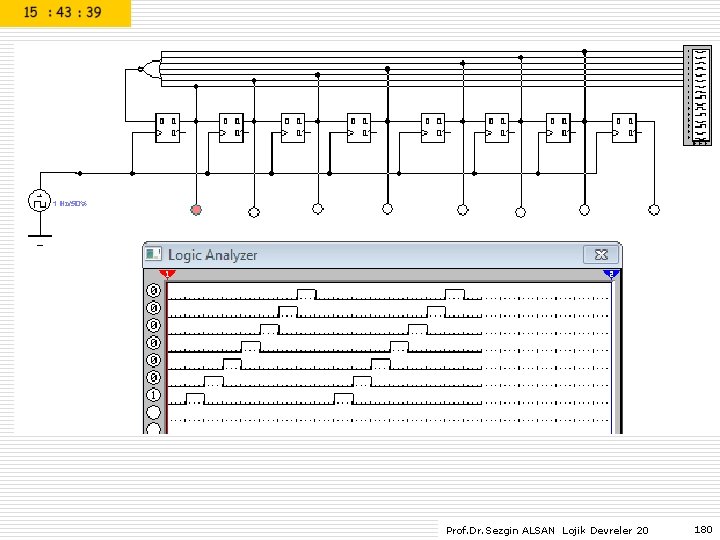This screenshot has width=720, height=540.
Task: Select the clock source symbol labeled 1 Hz/50%
Action: pyautogui.click(x=39, y=201)
